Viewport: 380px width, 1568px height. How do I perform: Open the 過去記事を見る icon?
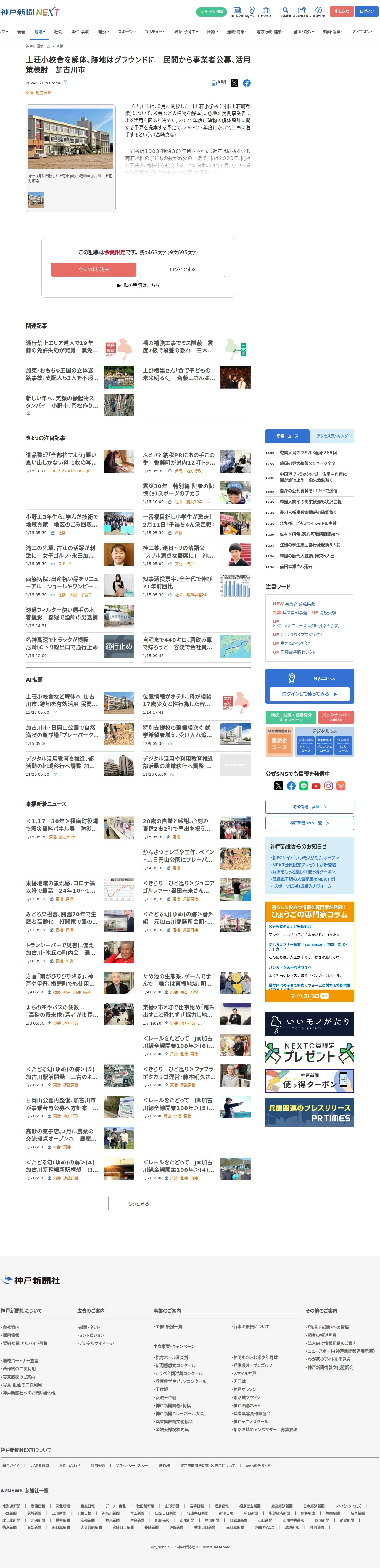tap(302, 12)
